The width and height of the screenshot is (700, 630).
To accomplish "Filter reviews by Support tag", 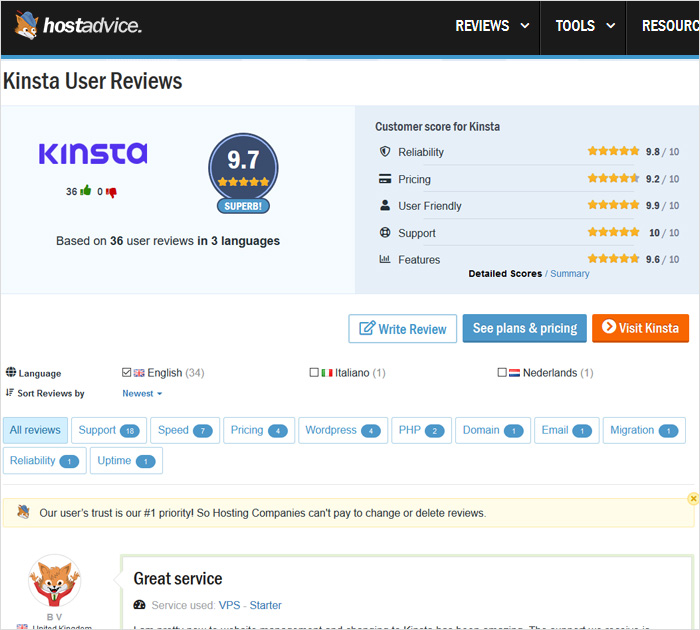I will tap(109, 430).
